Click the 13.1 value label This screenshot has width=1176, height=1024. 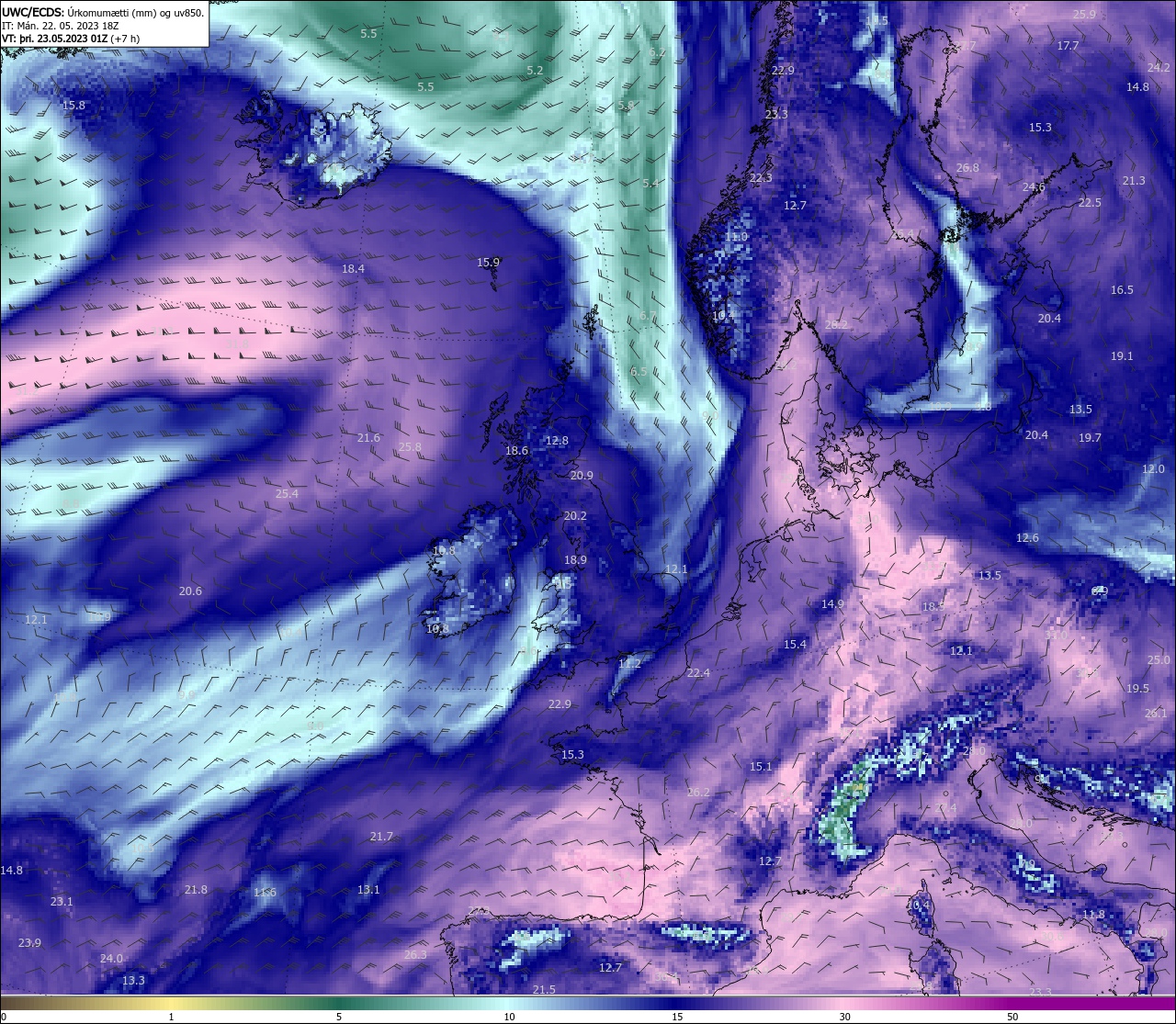pos(368,890)
